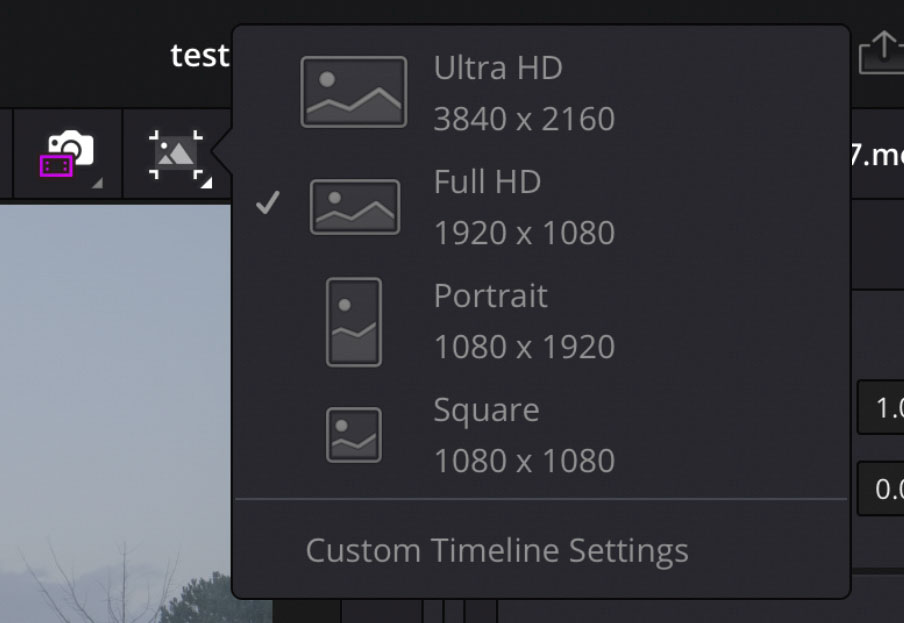Pick the Square 1080 x 1080 format
The image size is (904, 623).
(x=541, y=435)
